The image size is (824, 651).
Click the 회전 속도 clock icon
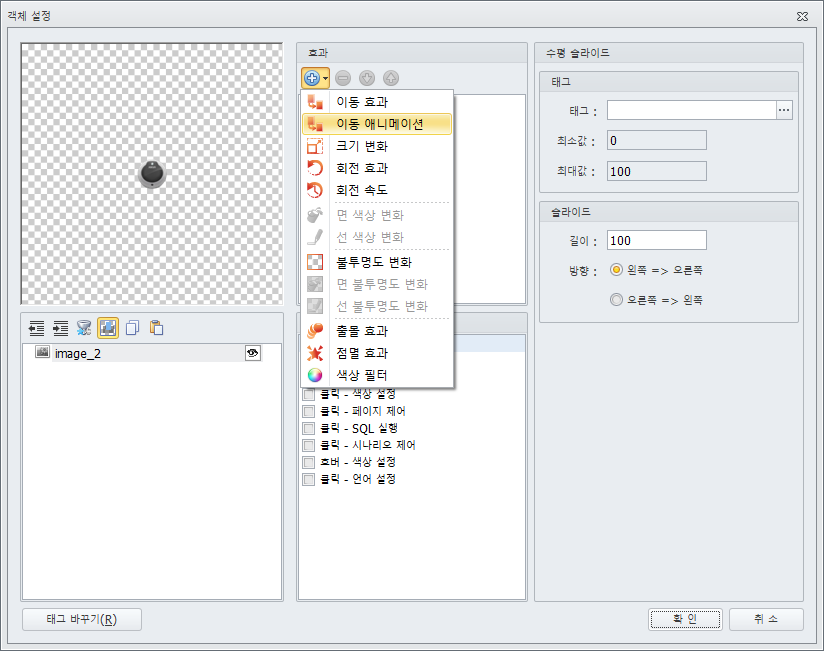(x=315, y=190)
